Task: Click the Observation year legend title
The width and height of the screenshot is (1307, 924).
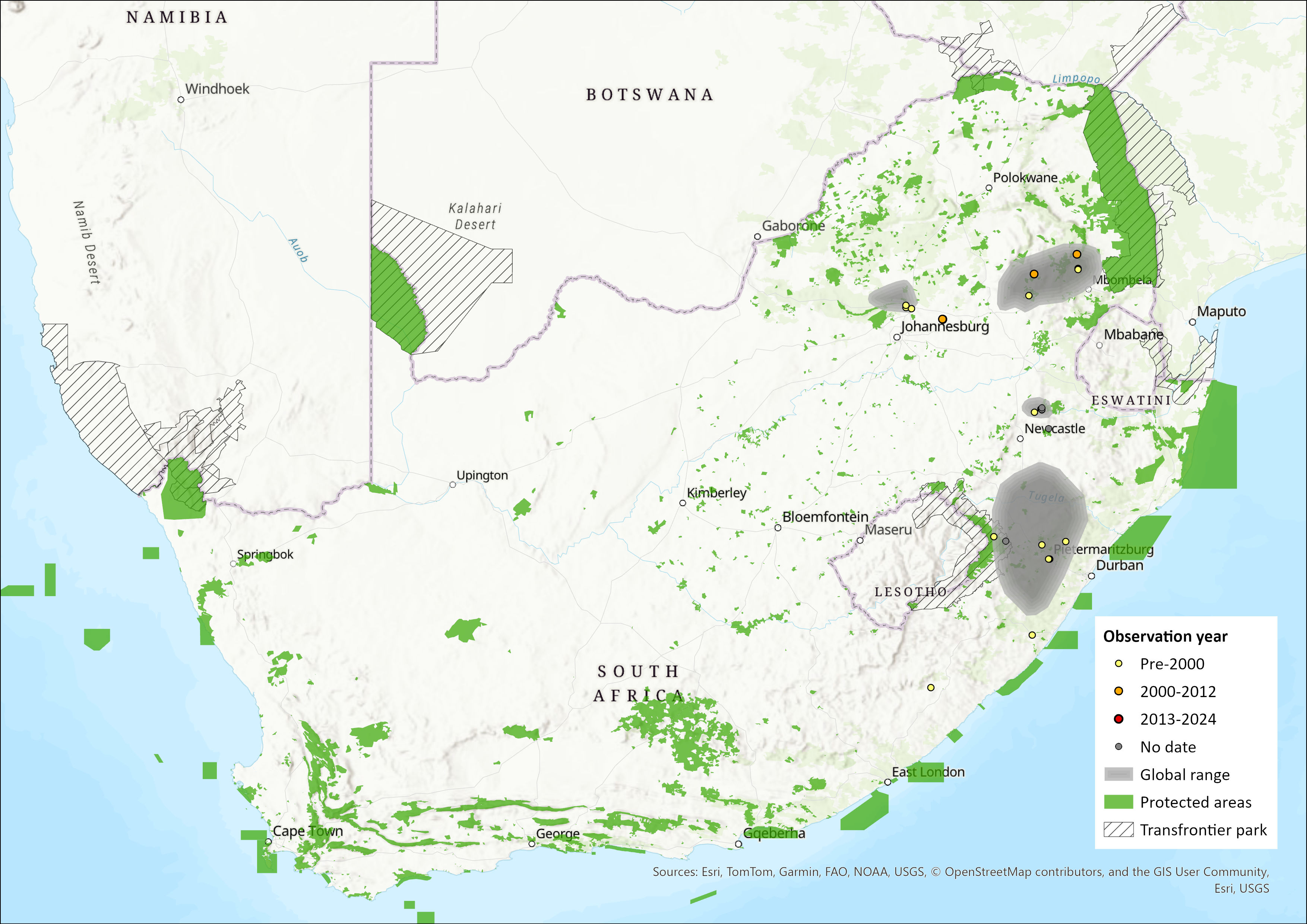Action: (1165, 636)
